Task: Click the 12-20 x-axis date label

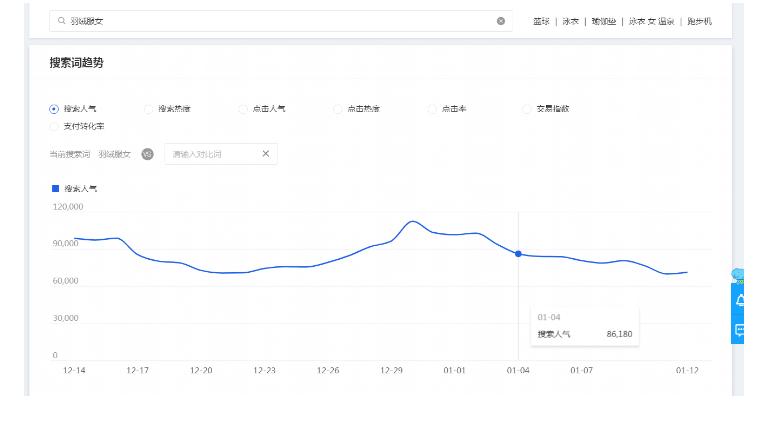Action: pos(201,370)
